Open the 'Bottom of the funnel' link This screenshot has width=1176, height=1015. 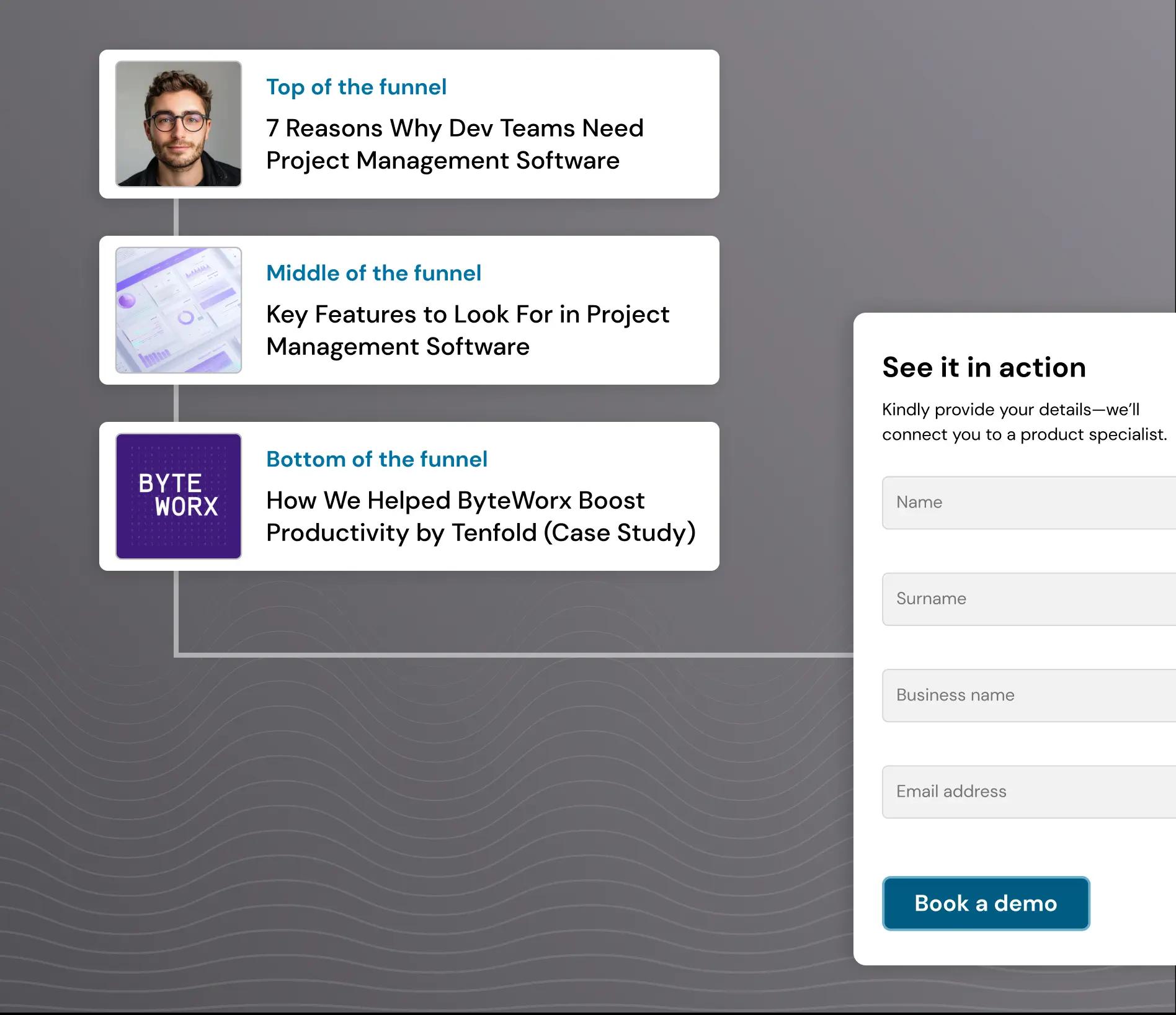tap(376, 459)
